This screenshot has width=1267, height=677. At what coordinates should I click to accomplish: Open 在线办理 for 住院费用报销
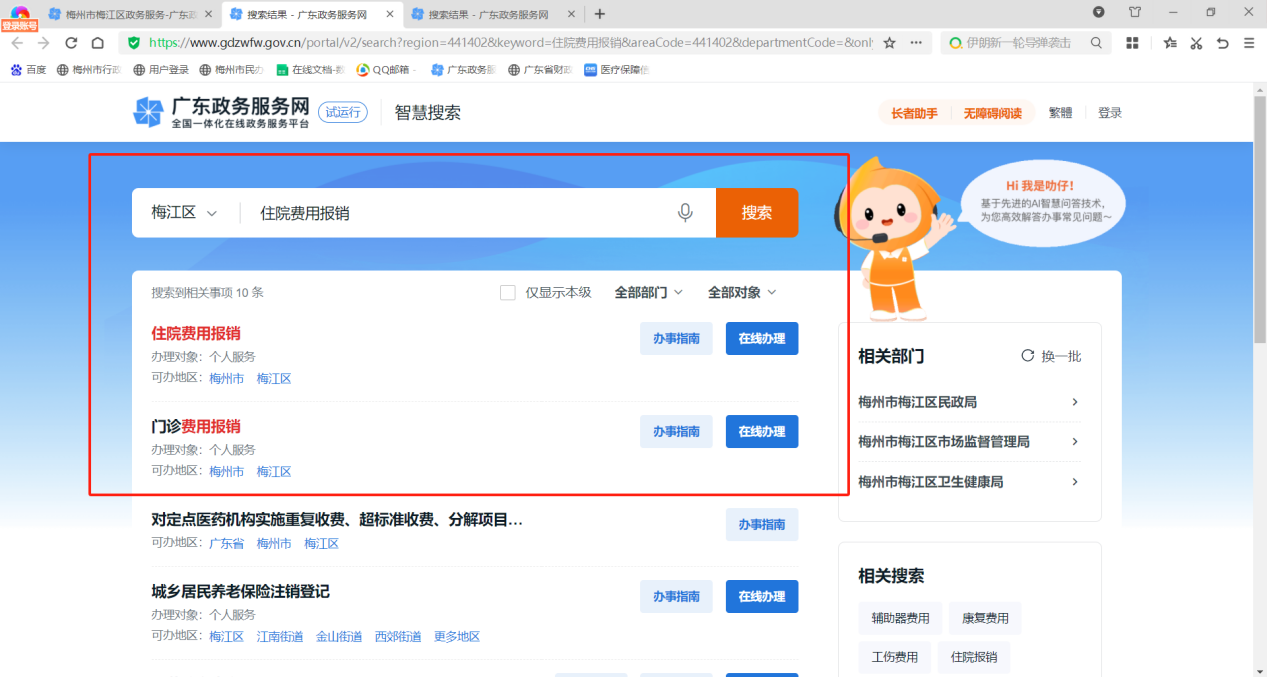[x=761, y=338]
